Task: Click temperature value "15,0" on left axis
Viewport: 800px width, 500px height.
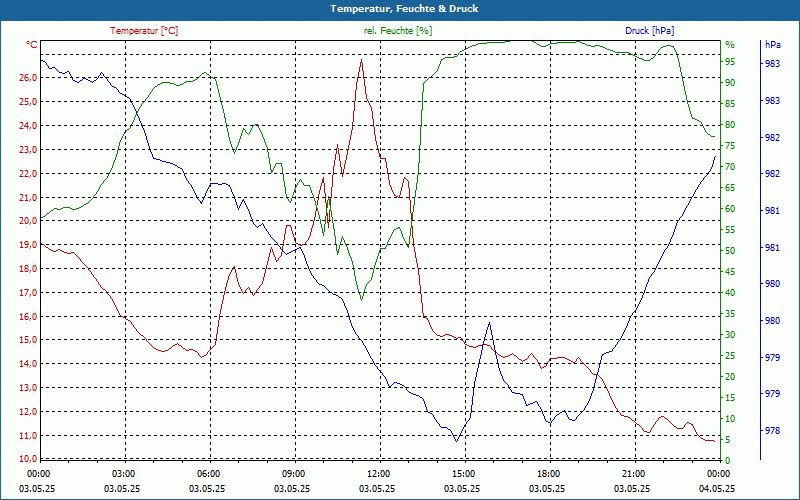Action: [x=28, y=340]
